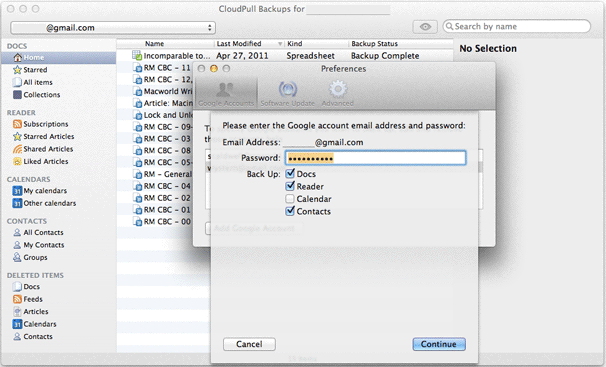Screen dimensions: 606x367
Task: Click the Quick Look eye button
Action: click(x=425, y=27)
